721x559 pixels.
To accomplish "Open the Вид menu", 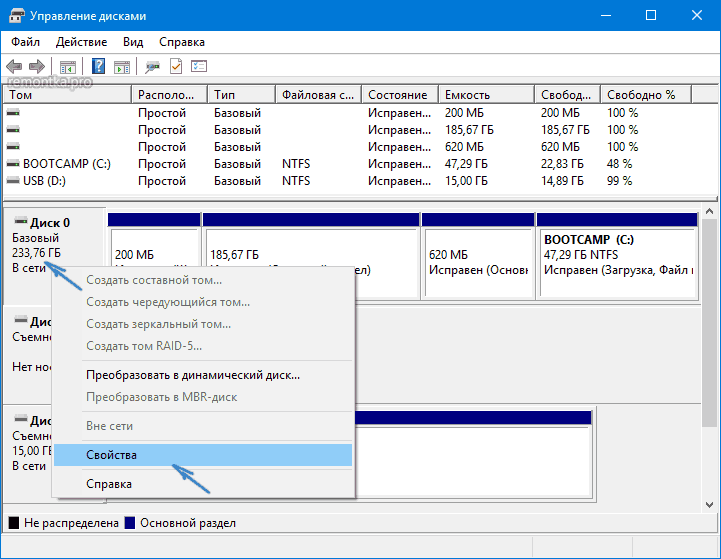I will (133, 42).
